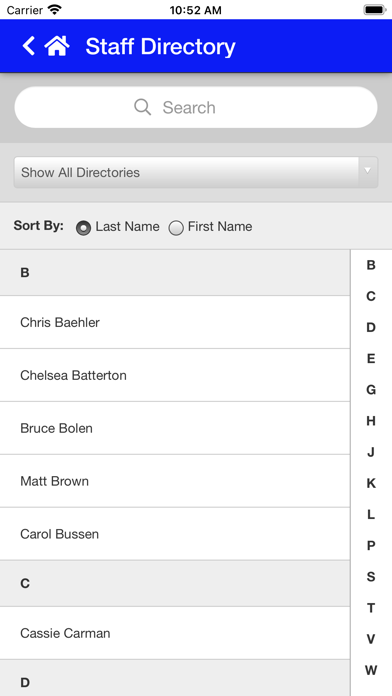This screenshot has height=696, width=392.
Task: Jump to letter G in index
Action: click(371, 390)
